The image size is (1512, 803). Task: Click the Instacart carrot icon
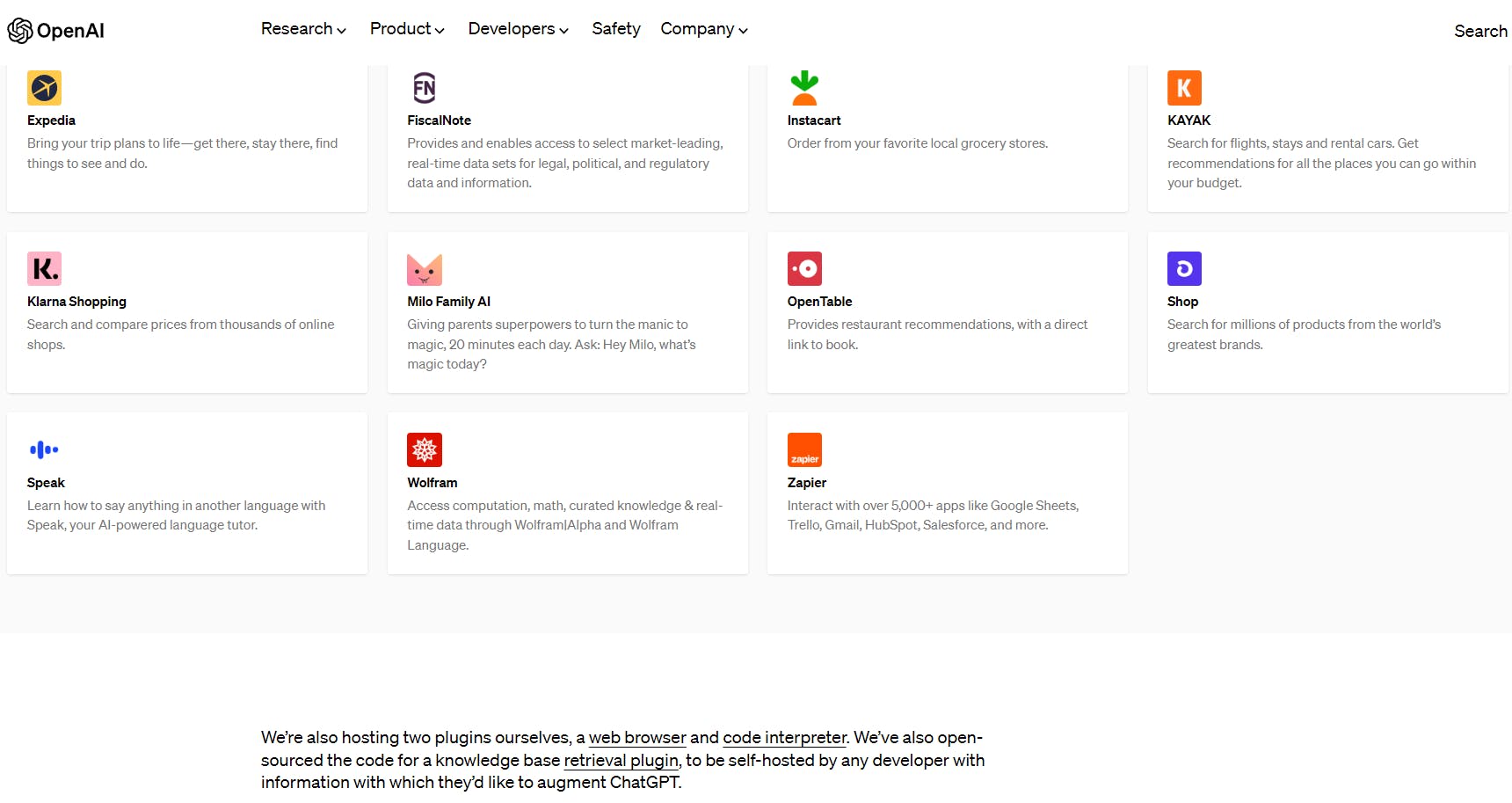[804, 88]
